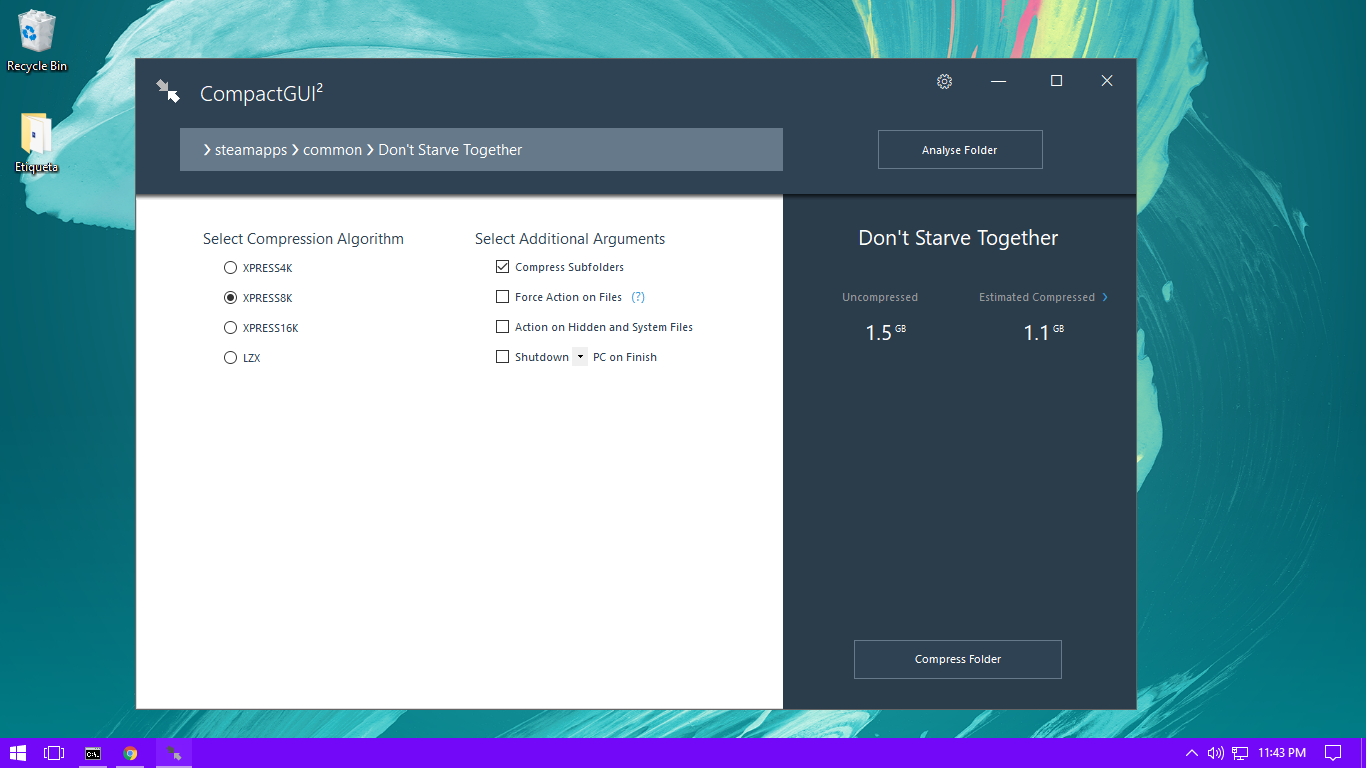Close the CompactGUI window
The width and height of the screenshot is (1366, 768).
pos(1107,81)
